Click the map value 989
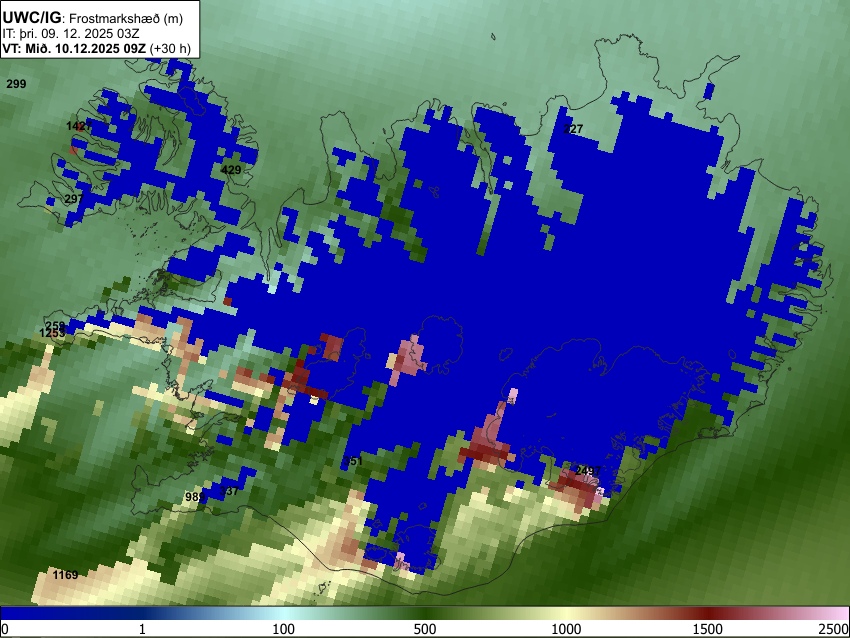Screen dimensions: 850x638 [x=195, y=497]
